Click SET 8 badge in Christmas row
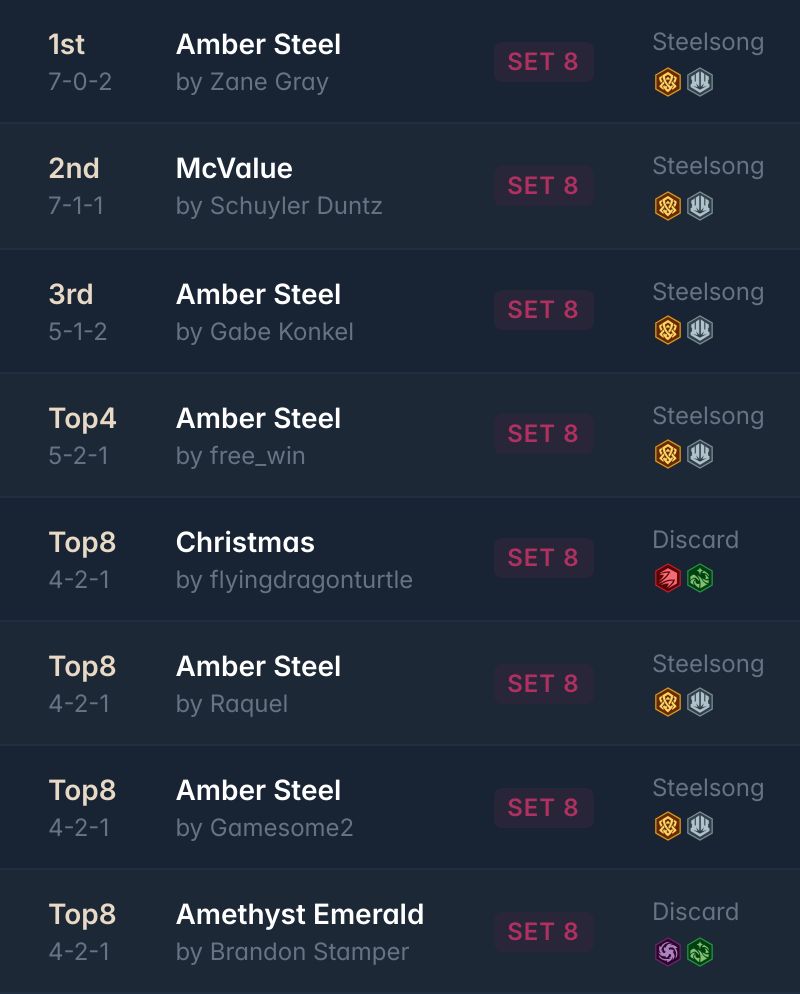This screenshot has height=994, width=800. [x=544, y=558]
